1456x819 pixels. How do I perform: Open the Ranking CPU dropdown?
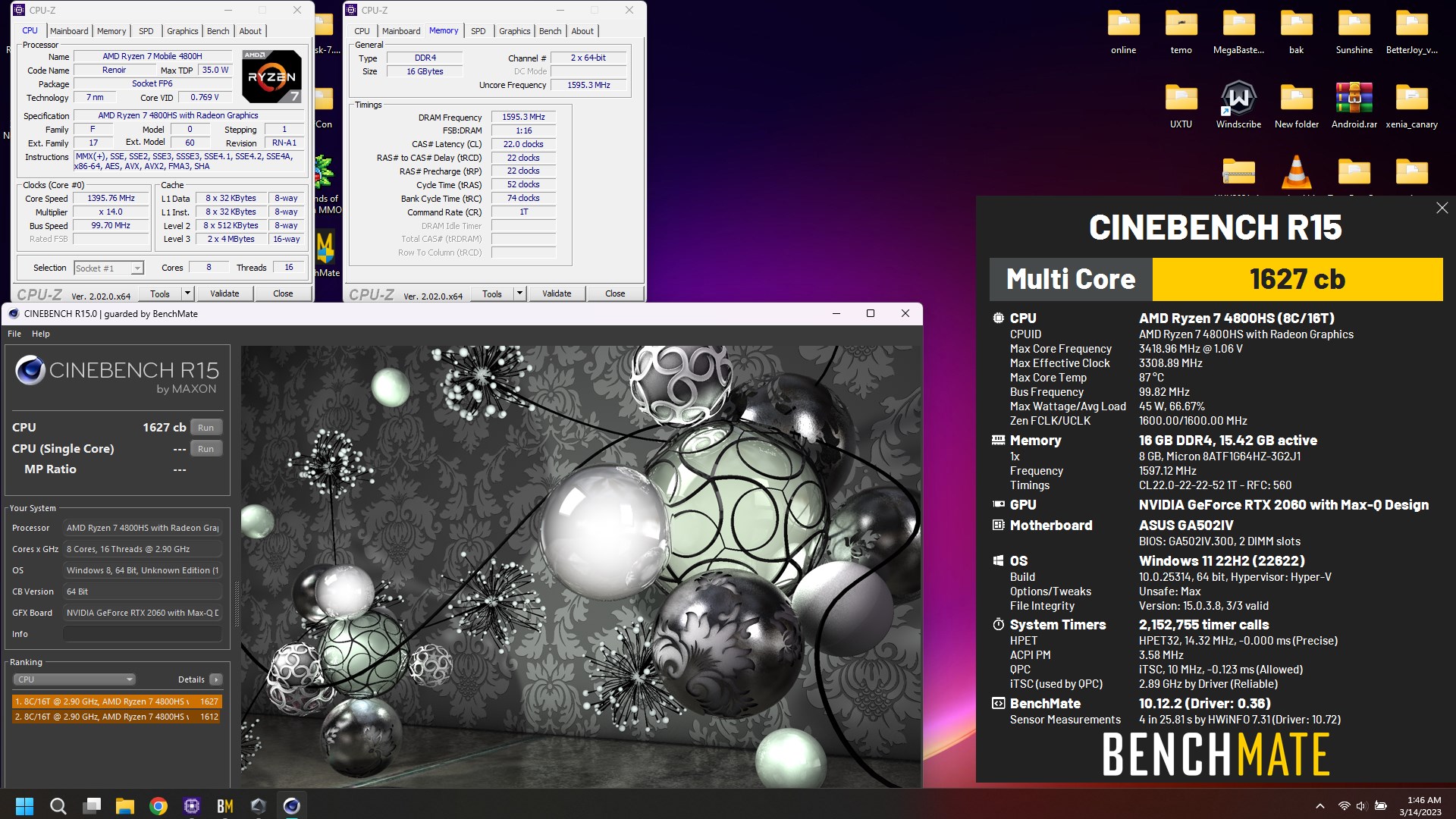tap(74, 679)
